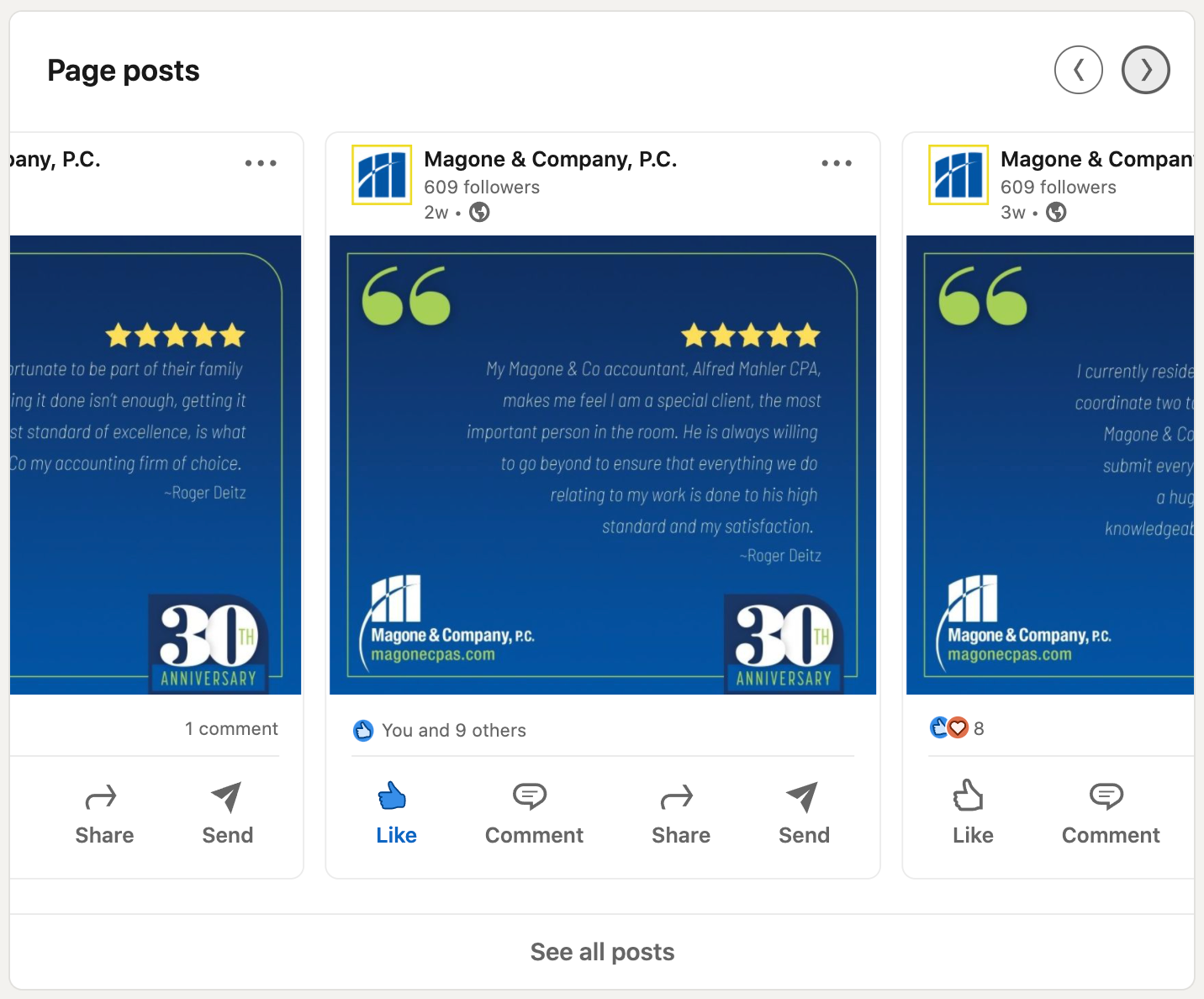Open Alfred Mahler testimonial image
1204x999 pixels.
[603, 465]
